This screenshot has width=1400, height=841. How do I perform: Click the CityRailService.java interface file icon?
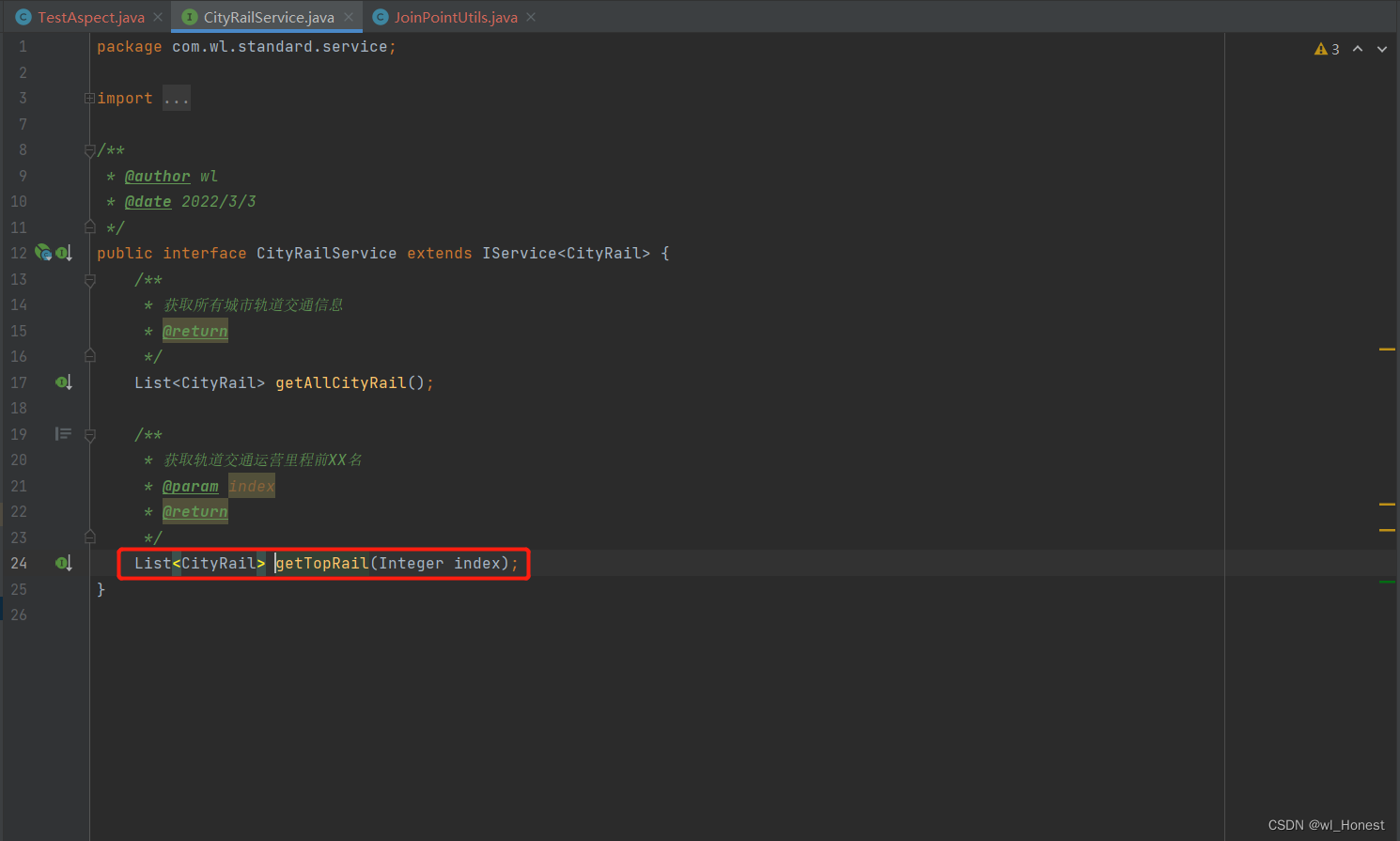(x=190, y=17)
